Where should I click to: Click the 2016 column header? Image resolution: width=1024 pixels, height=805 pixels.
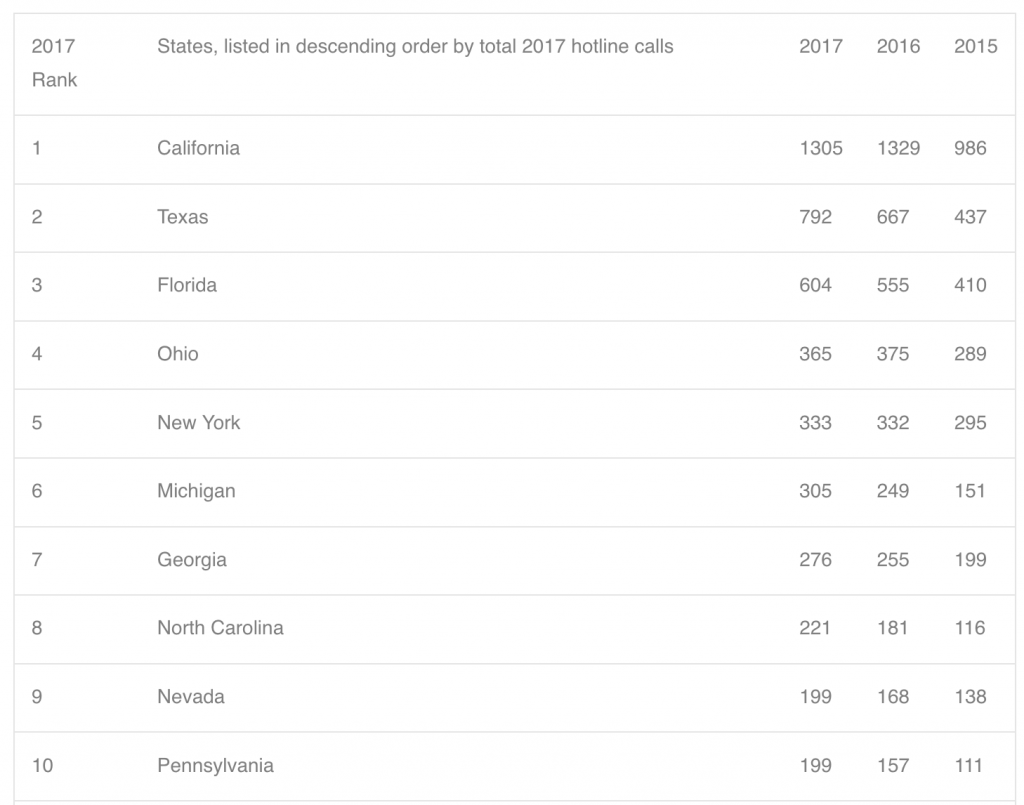[x=898, y=46]
